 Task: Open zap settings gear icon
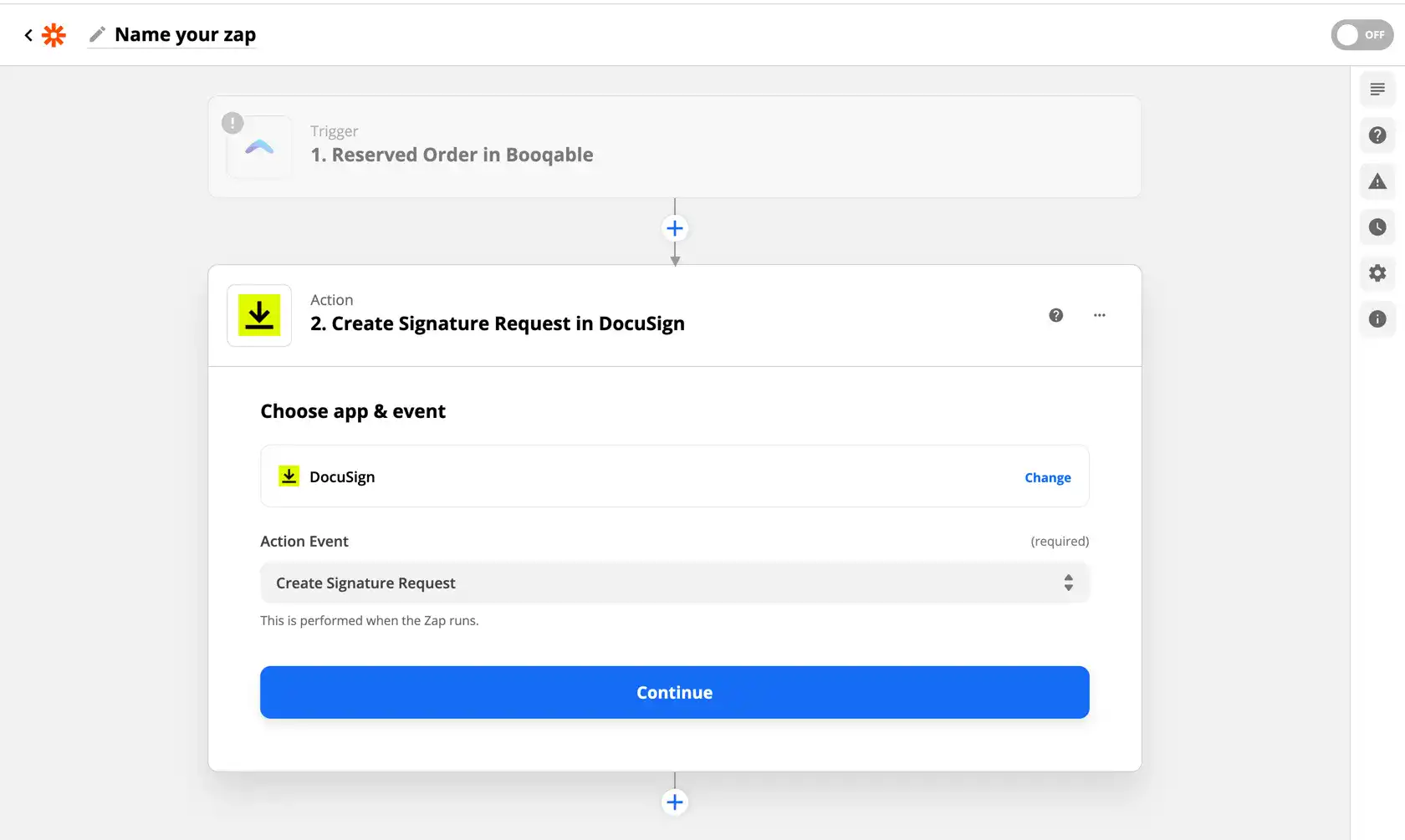(x=1377, y=273)
